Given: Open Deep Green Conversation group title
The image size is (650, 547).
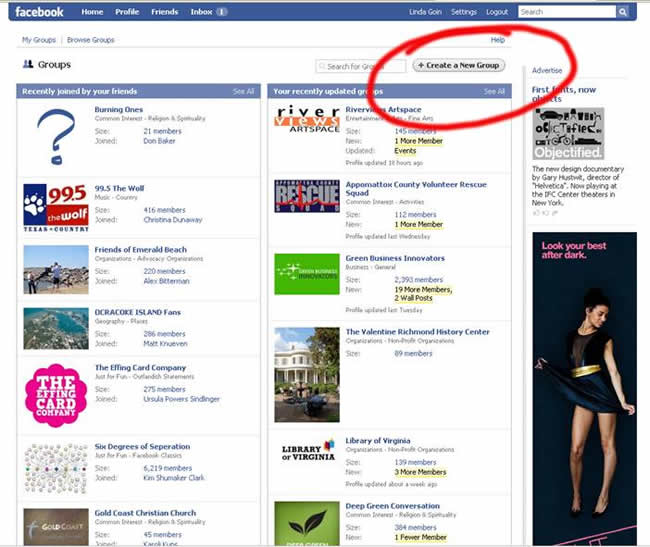Looking at the screenshot, I should [x=393, y=506].
